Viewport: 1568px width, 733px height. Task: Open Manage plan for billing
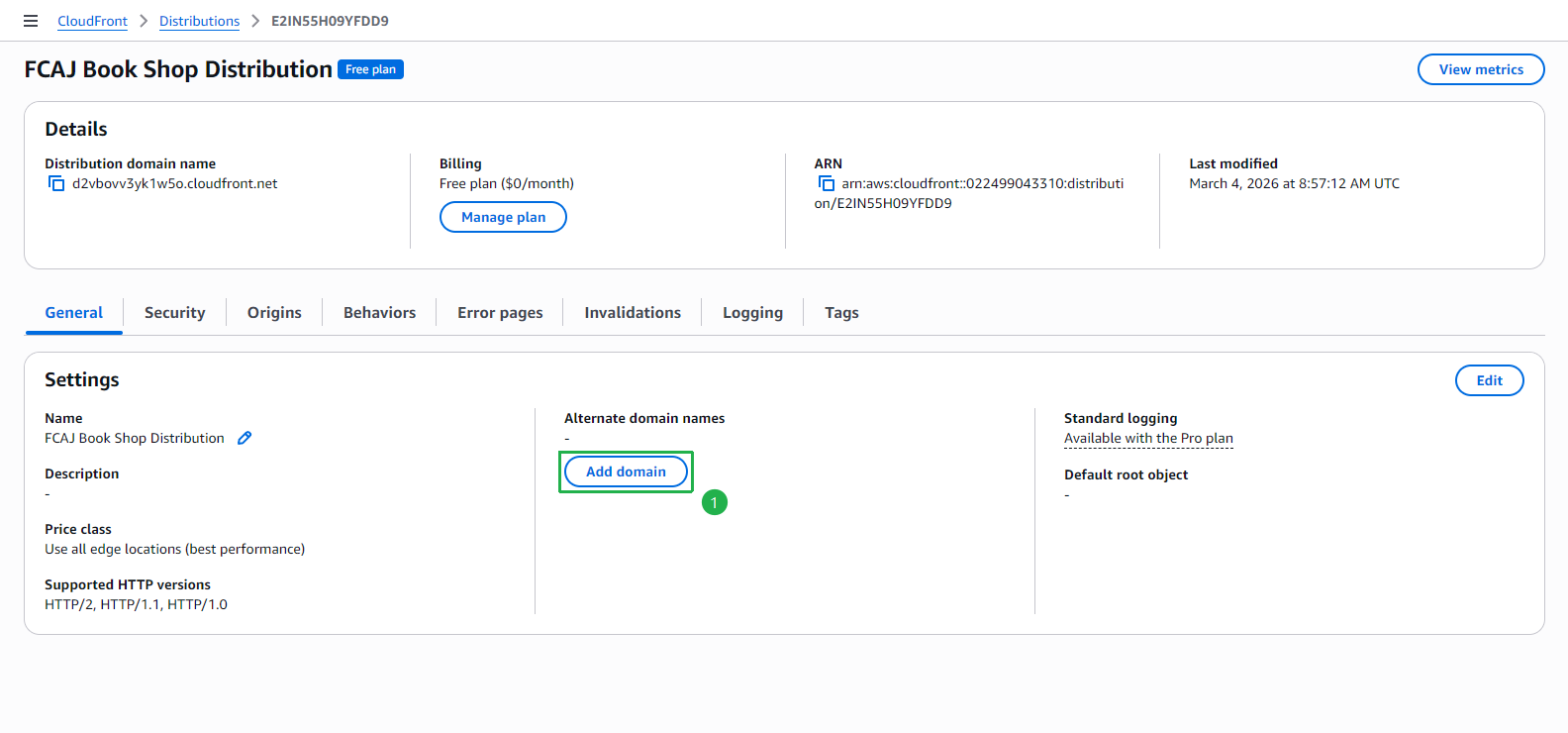[503, 217]
